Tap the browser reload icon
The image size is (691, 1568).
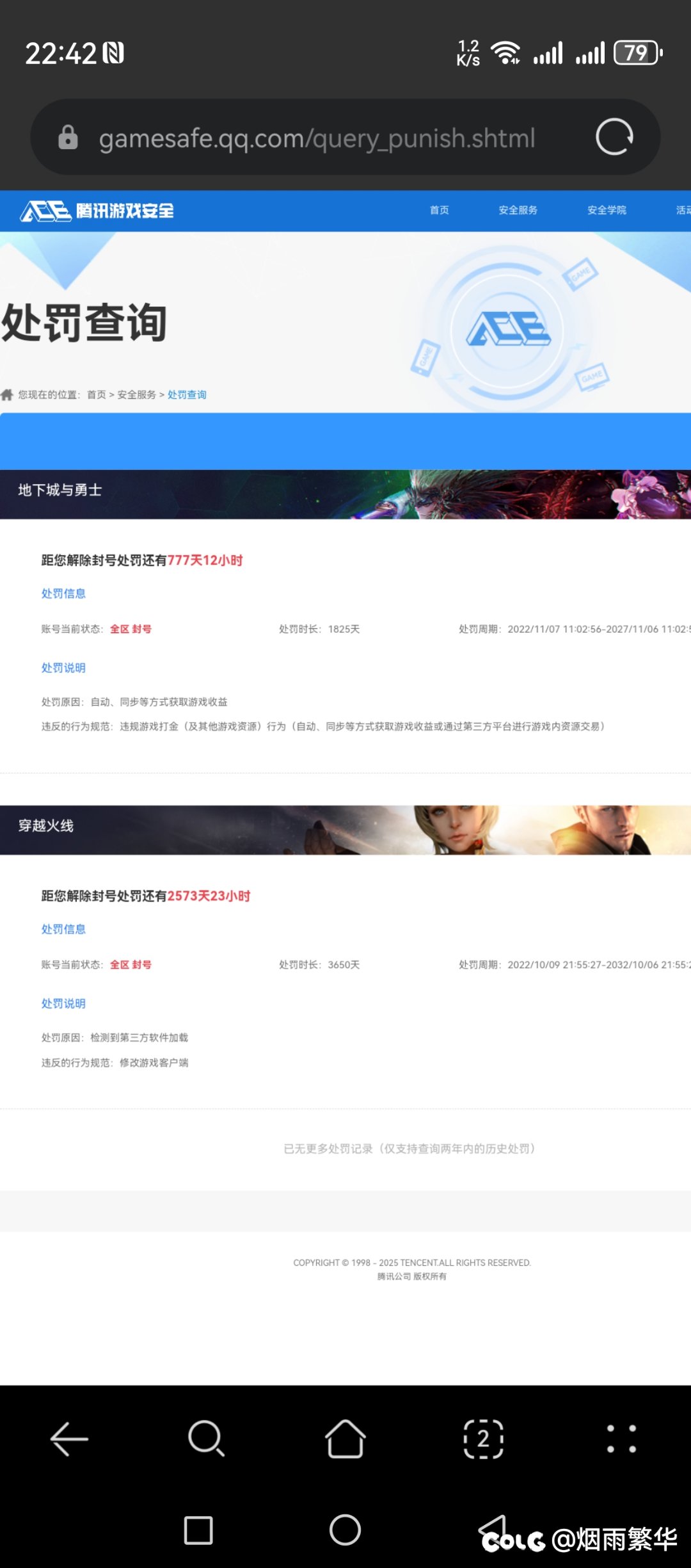614,136
